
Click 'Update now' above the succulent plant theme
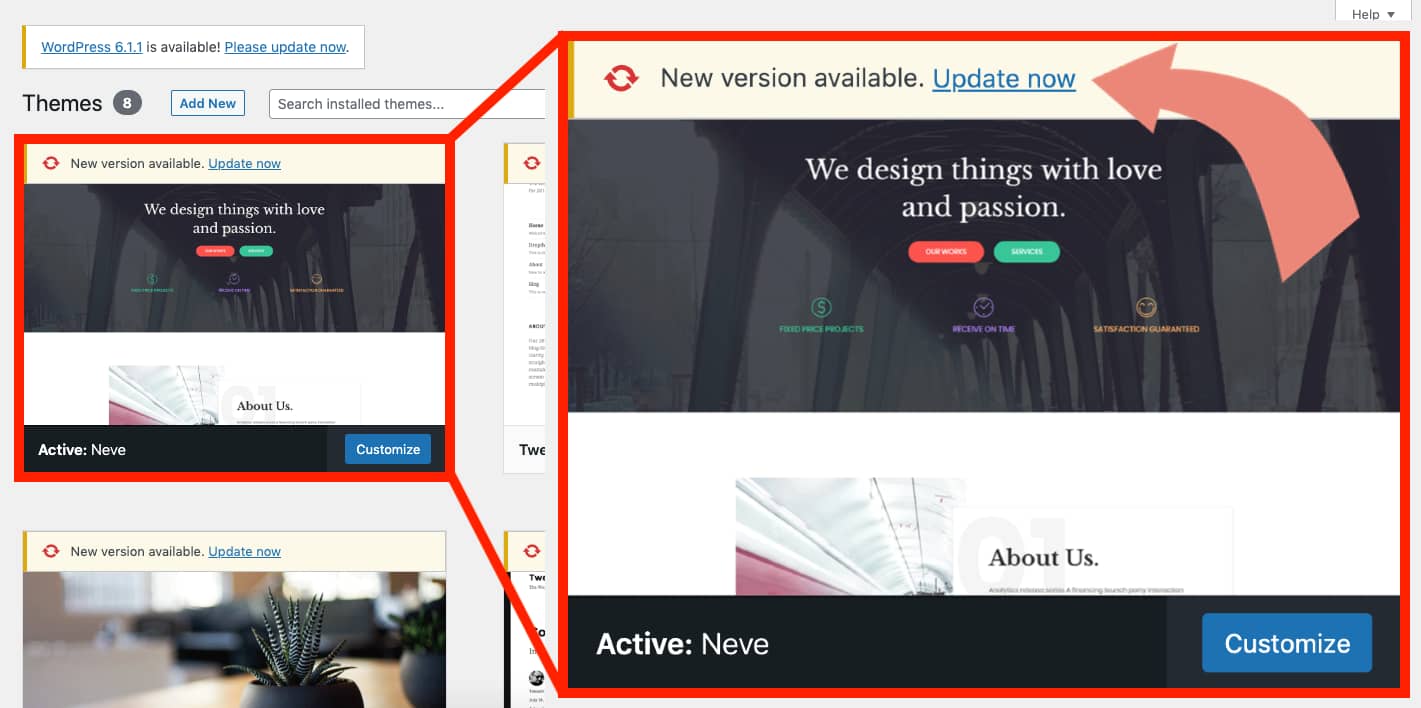click(244, 551)
